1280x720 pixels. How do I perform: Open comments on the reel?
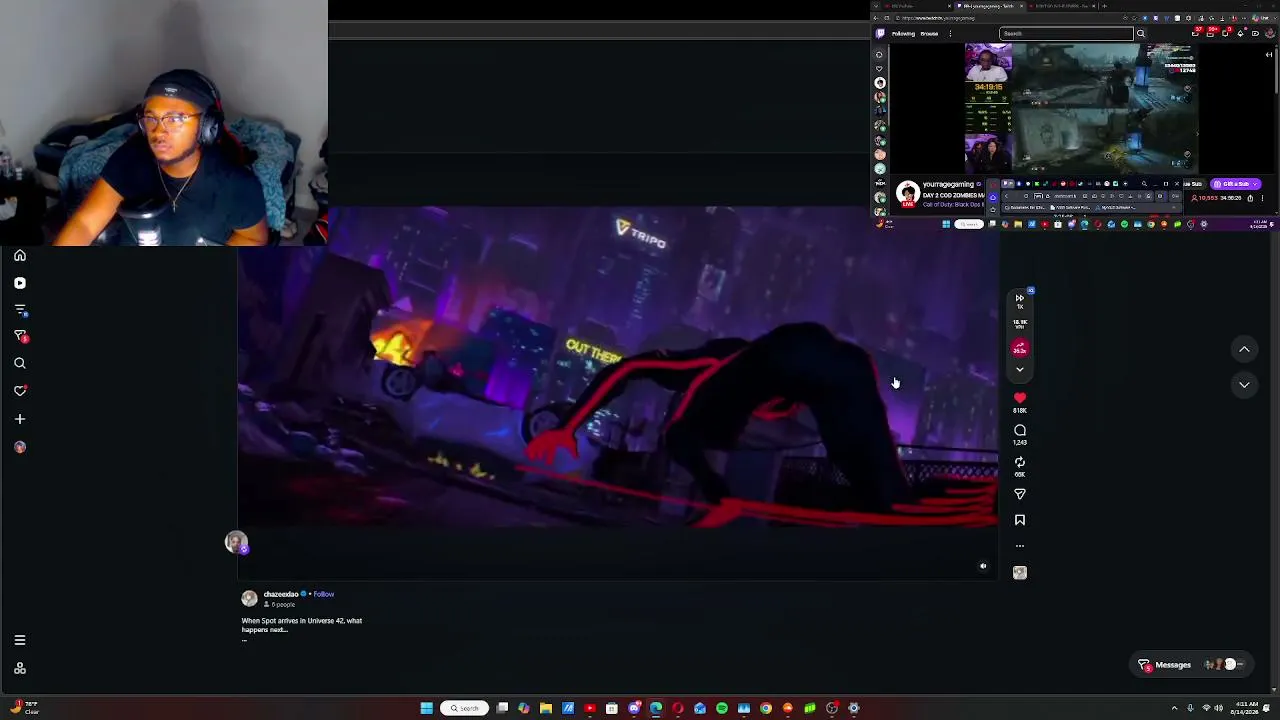coord(1020,430)
